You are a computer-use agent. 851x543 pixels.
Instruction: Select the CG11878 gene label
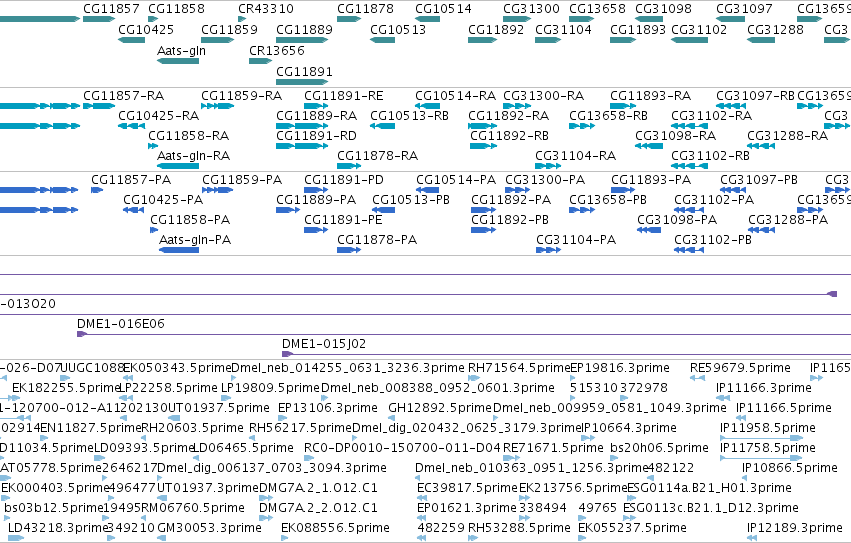click(x=365, y=9)
